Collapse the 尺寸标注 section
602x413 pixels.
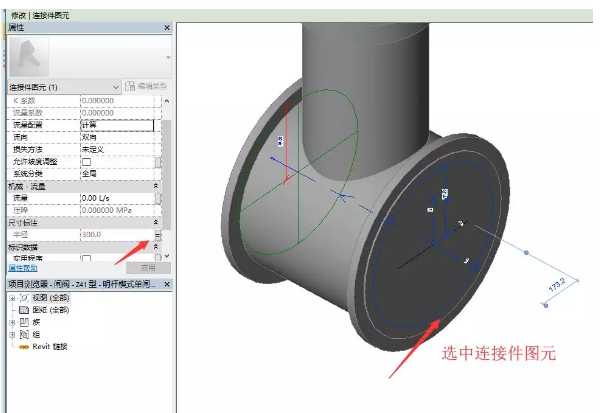(x=155, y=222)
